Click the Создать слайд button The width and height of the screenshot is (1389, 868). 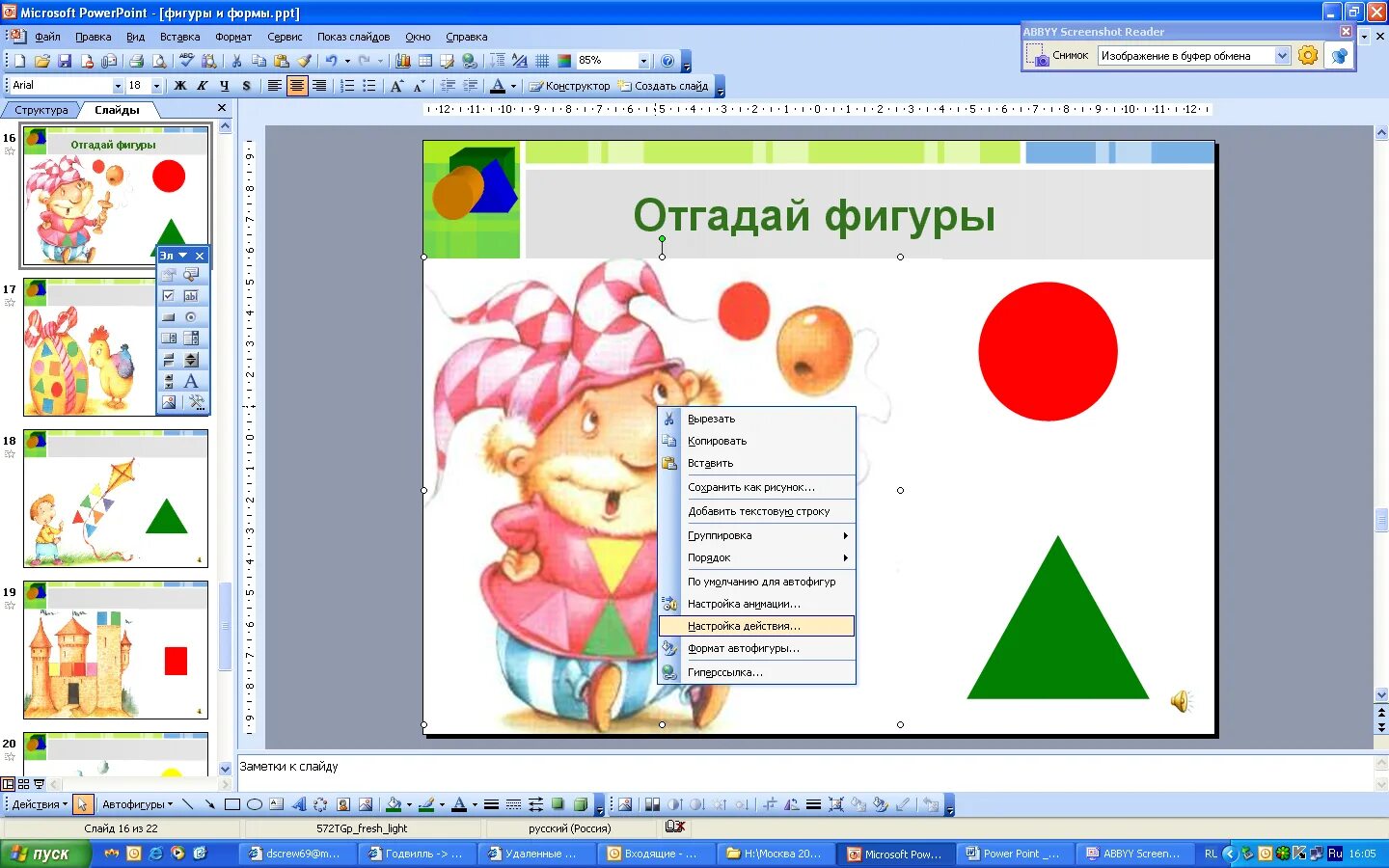(x=664, y=86)
